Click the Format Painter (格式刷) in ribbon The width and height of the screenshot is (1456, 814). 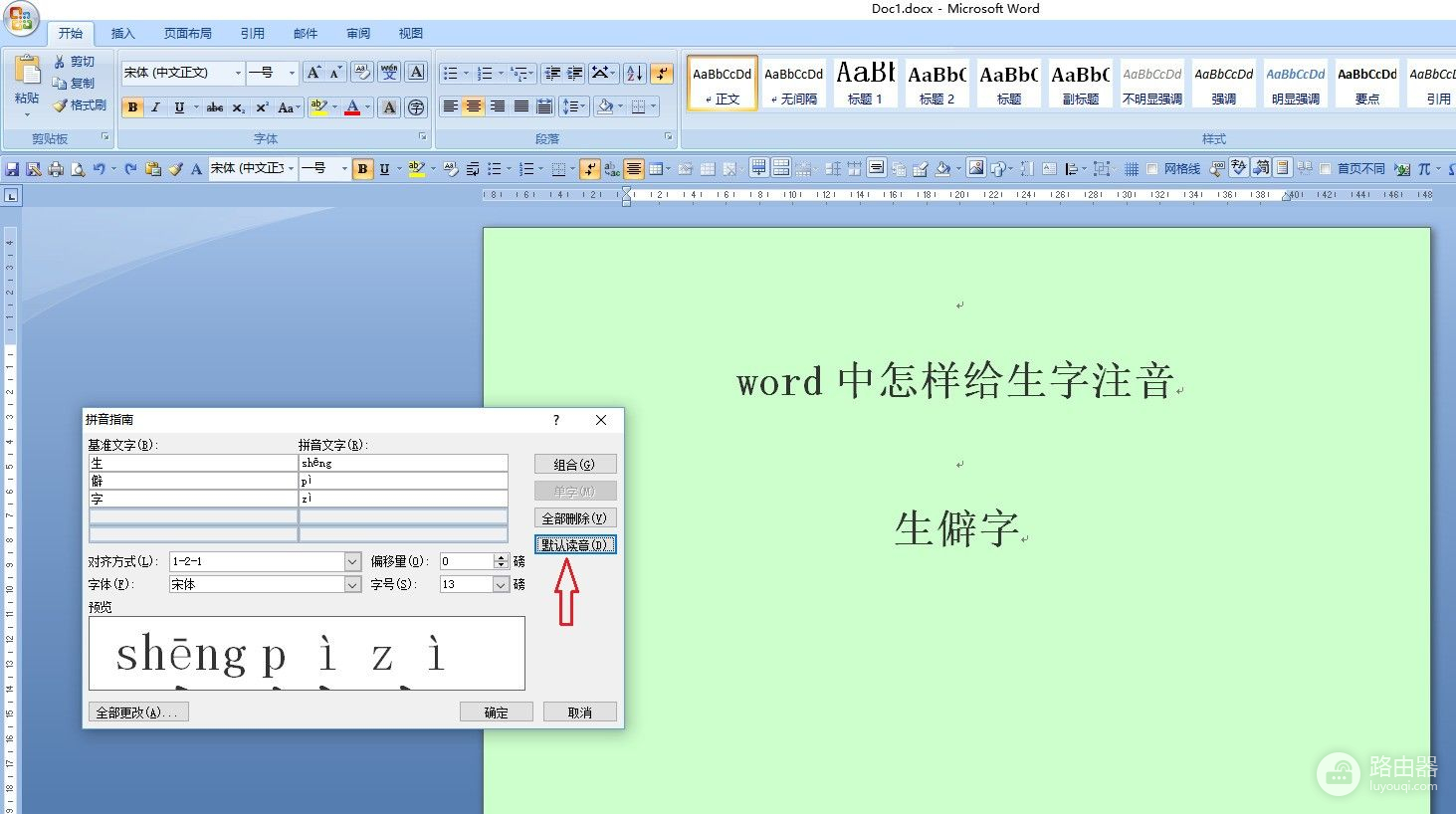[80, 105]
